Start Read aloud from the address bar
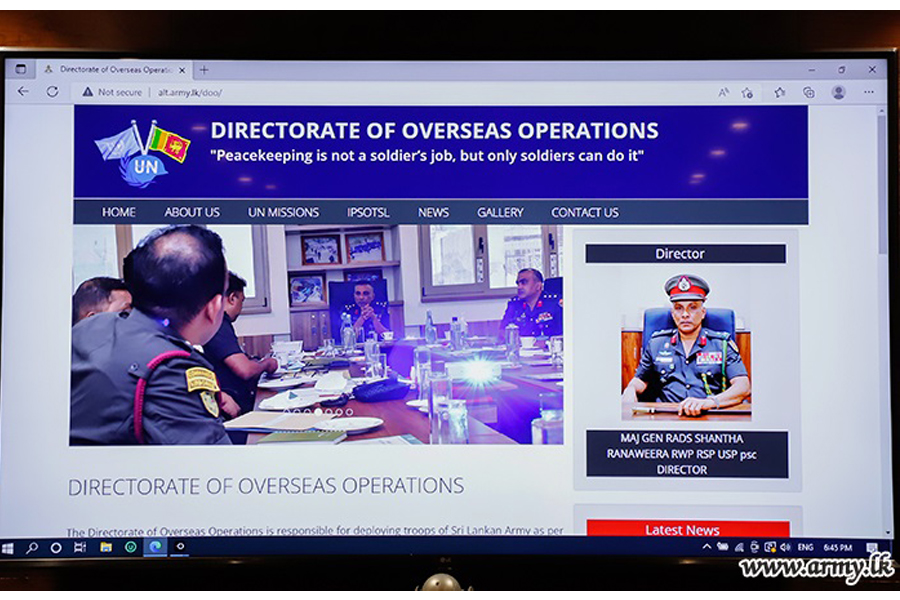Viewport: 900px width, 600px height. click(x=723, y=92)
